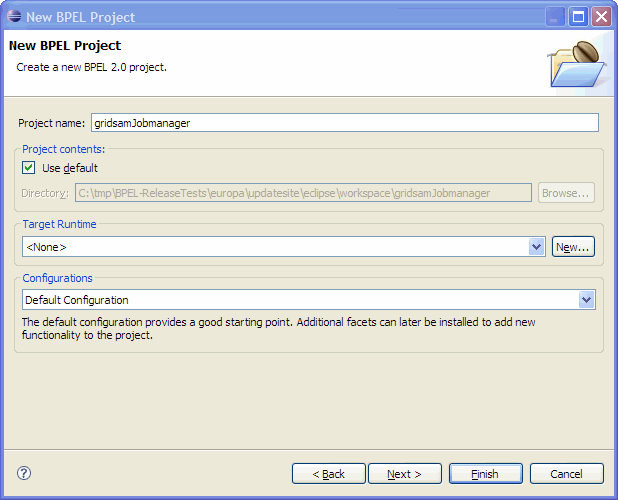Image resolution: width=618 pixels, height=500 pixels.
Task: Focus the Project name text field
Action: (x=345, y=123)
